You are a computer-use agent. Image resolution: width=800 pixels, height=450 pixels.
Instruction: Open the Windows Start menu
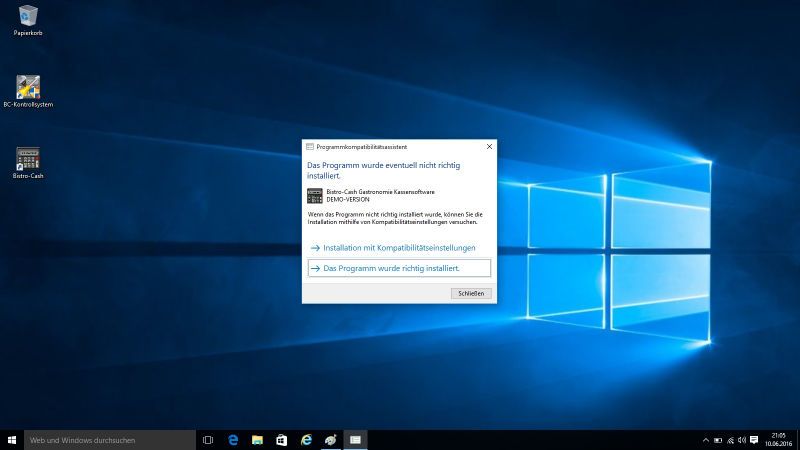click(12, 440)
